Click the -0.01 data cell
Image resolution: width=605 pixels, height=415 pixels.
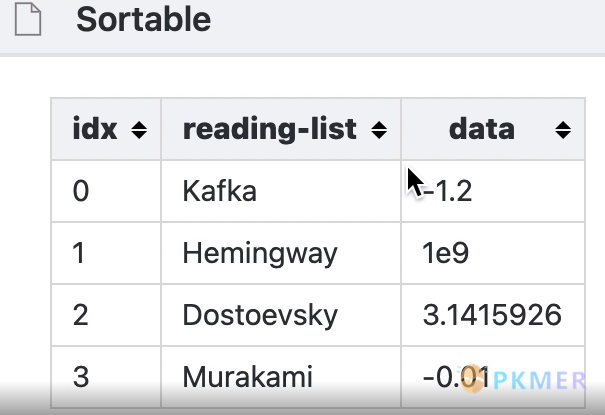click(493, 377)
